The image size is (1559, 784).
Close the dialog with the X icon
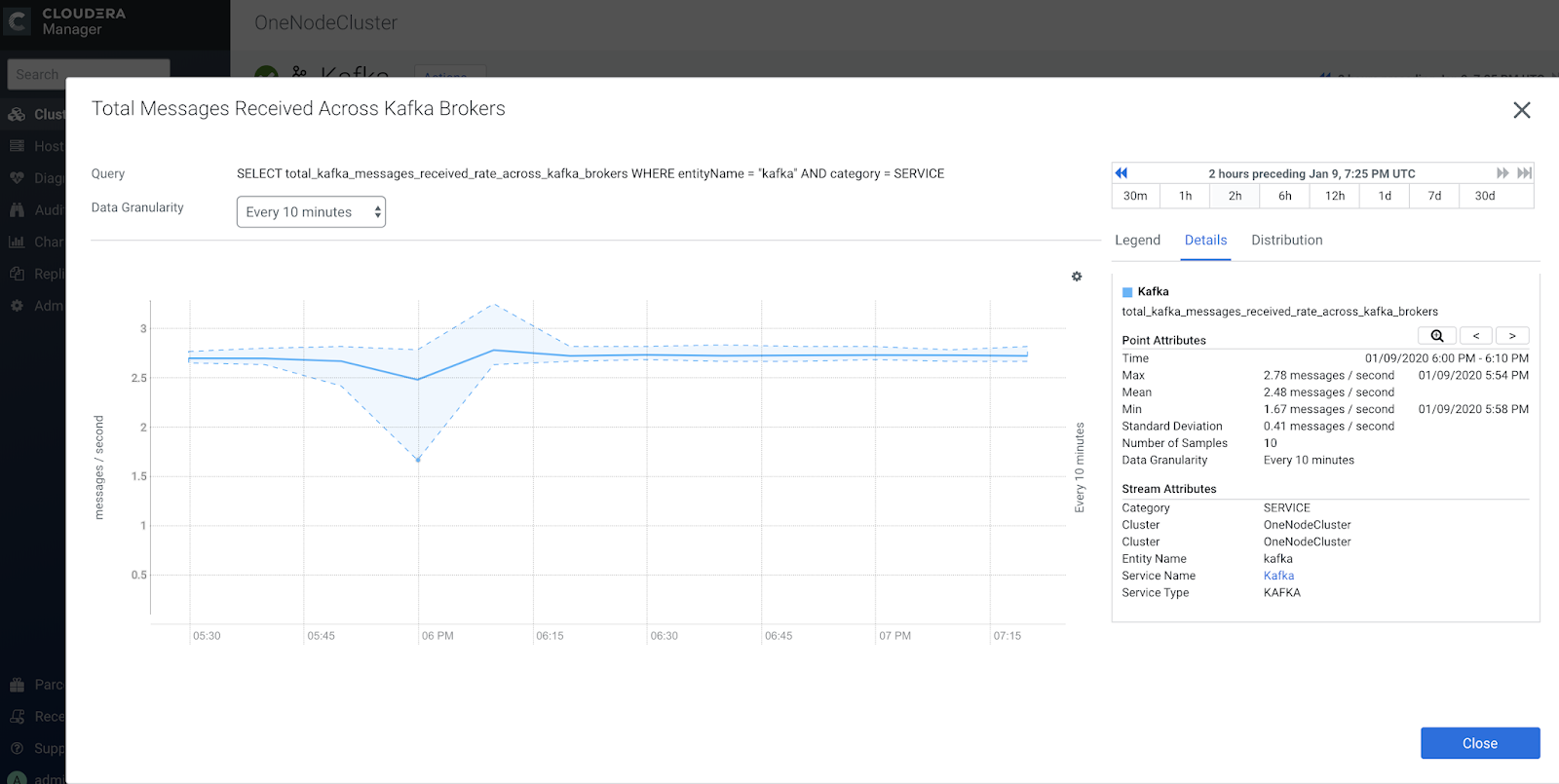point(1522,110)
